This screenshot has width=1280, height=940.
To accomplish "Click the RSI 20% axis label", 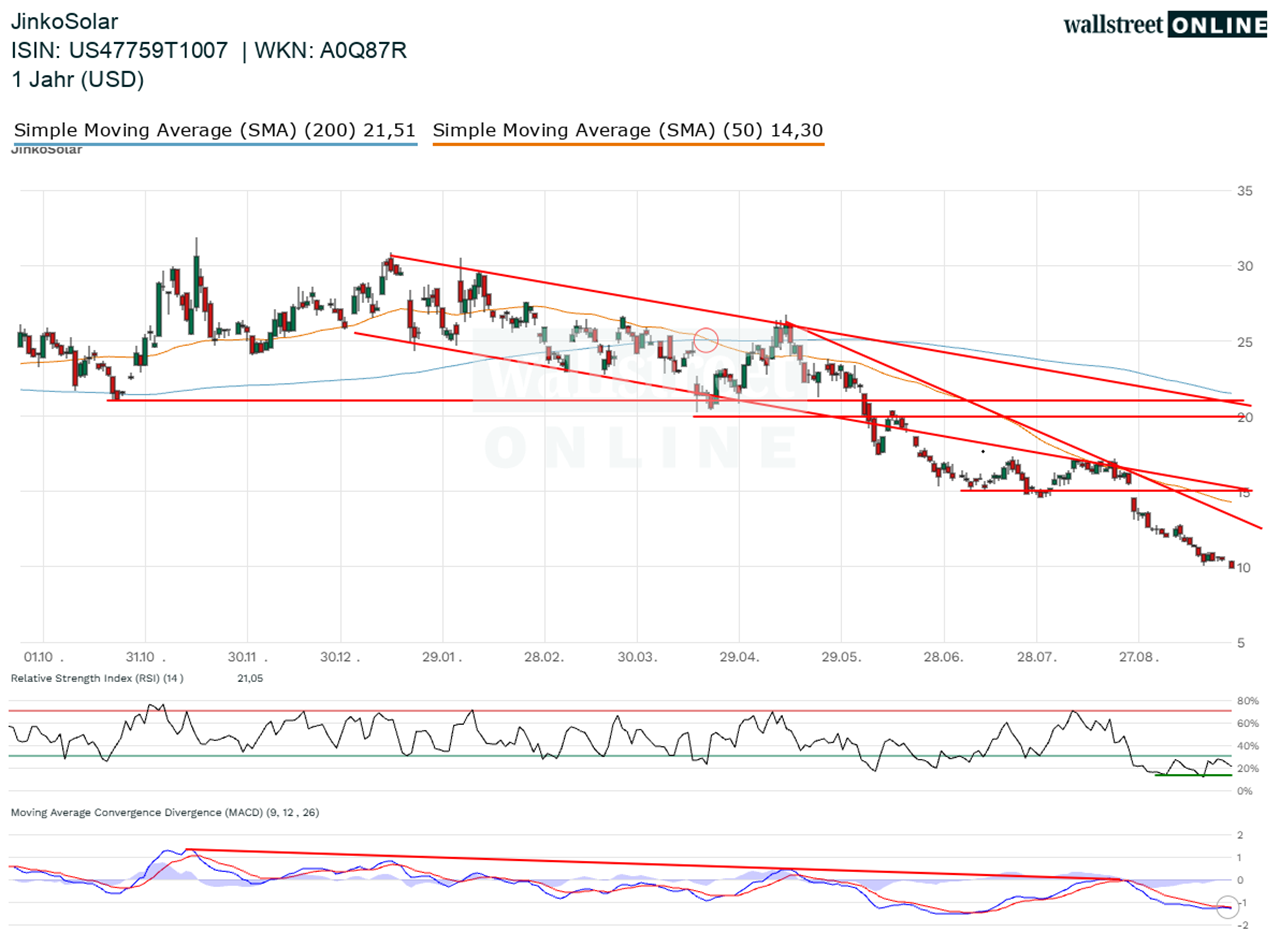I will point(1247,768).
